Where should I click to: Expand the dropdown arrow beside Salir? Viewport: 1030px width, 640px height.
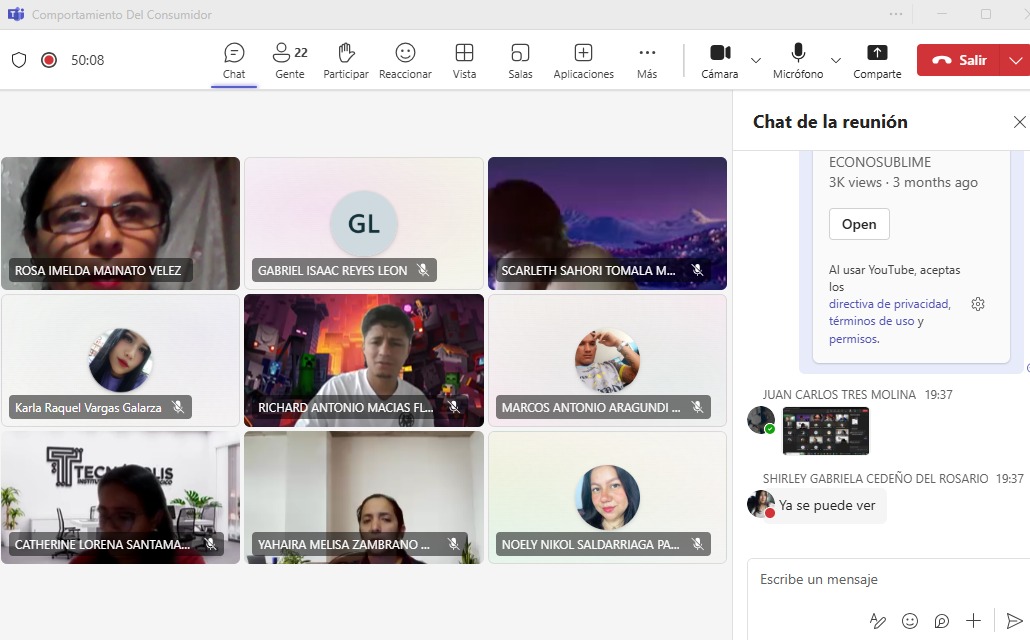coord(1016,60)
